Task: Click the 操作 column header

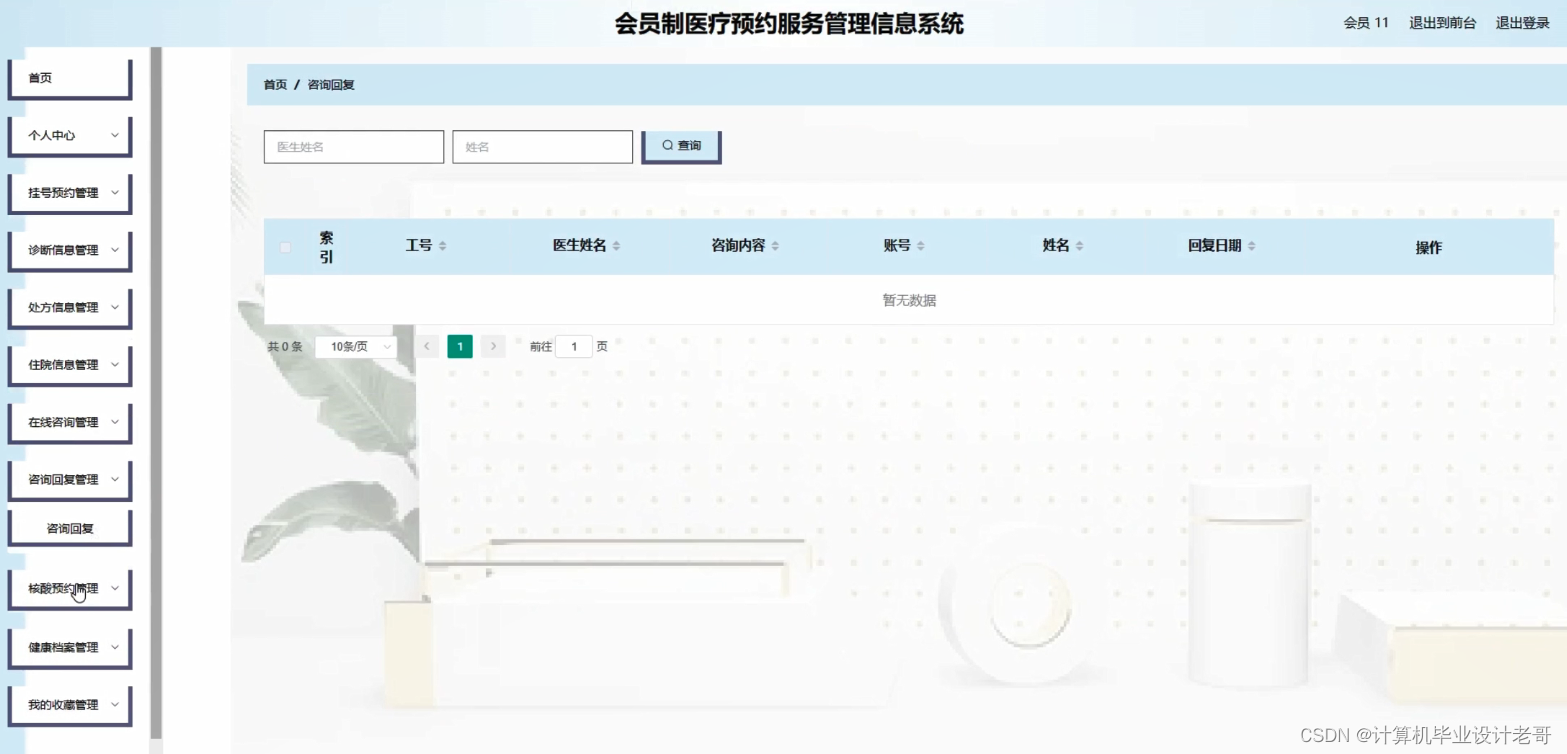Action: click(x=1428, y=248)
